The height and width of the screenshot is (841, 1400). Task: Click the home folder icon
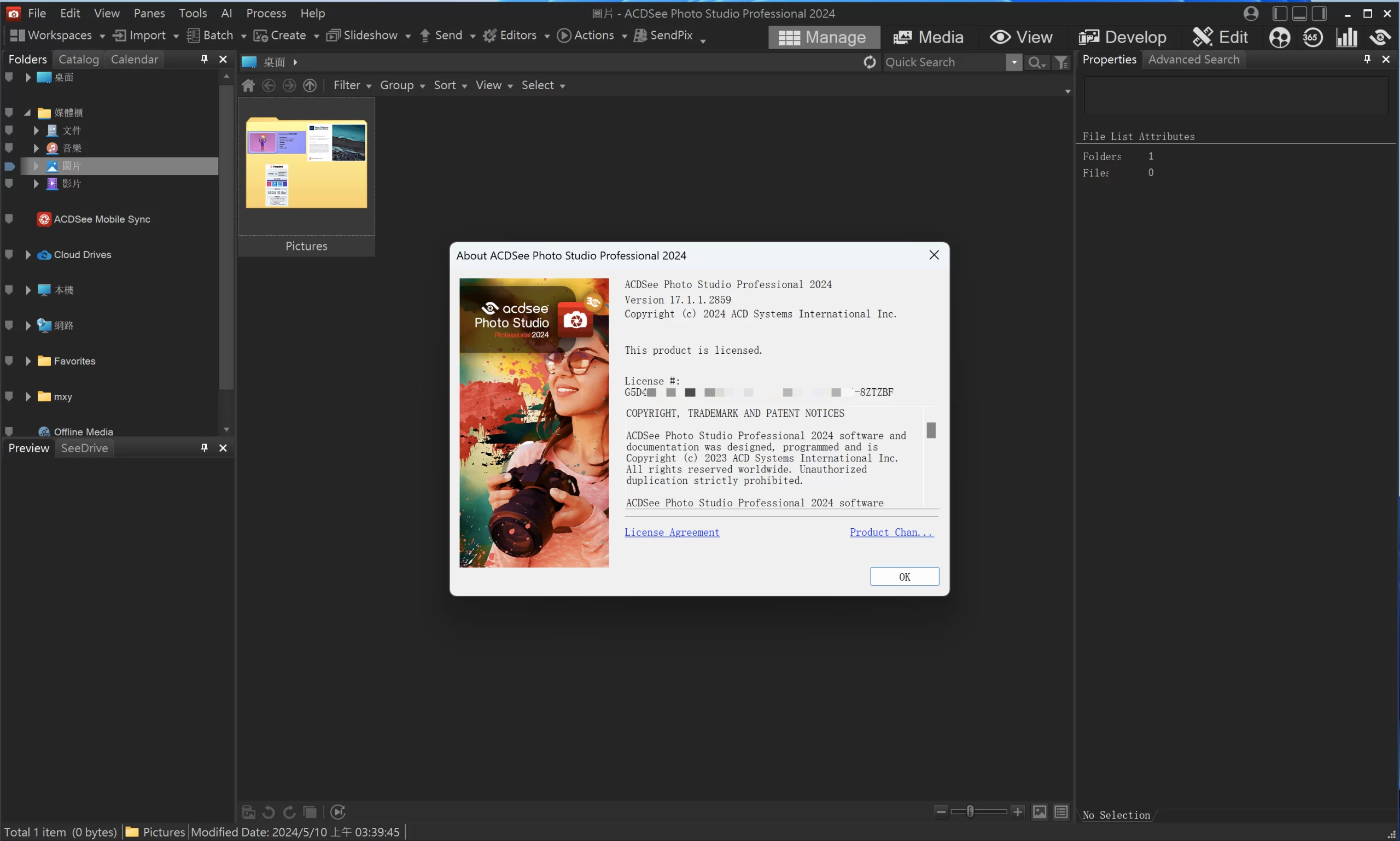(248, 85)
